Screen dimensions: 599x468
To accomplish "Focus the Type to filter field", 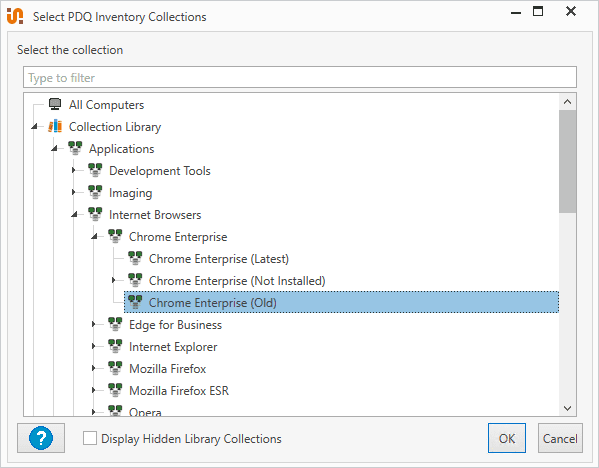I will pyautogui.click(x=300, y=77).
